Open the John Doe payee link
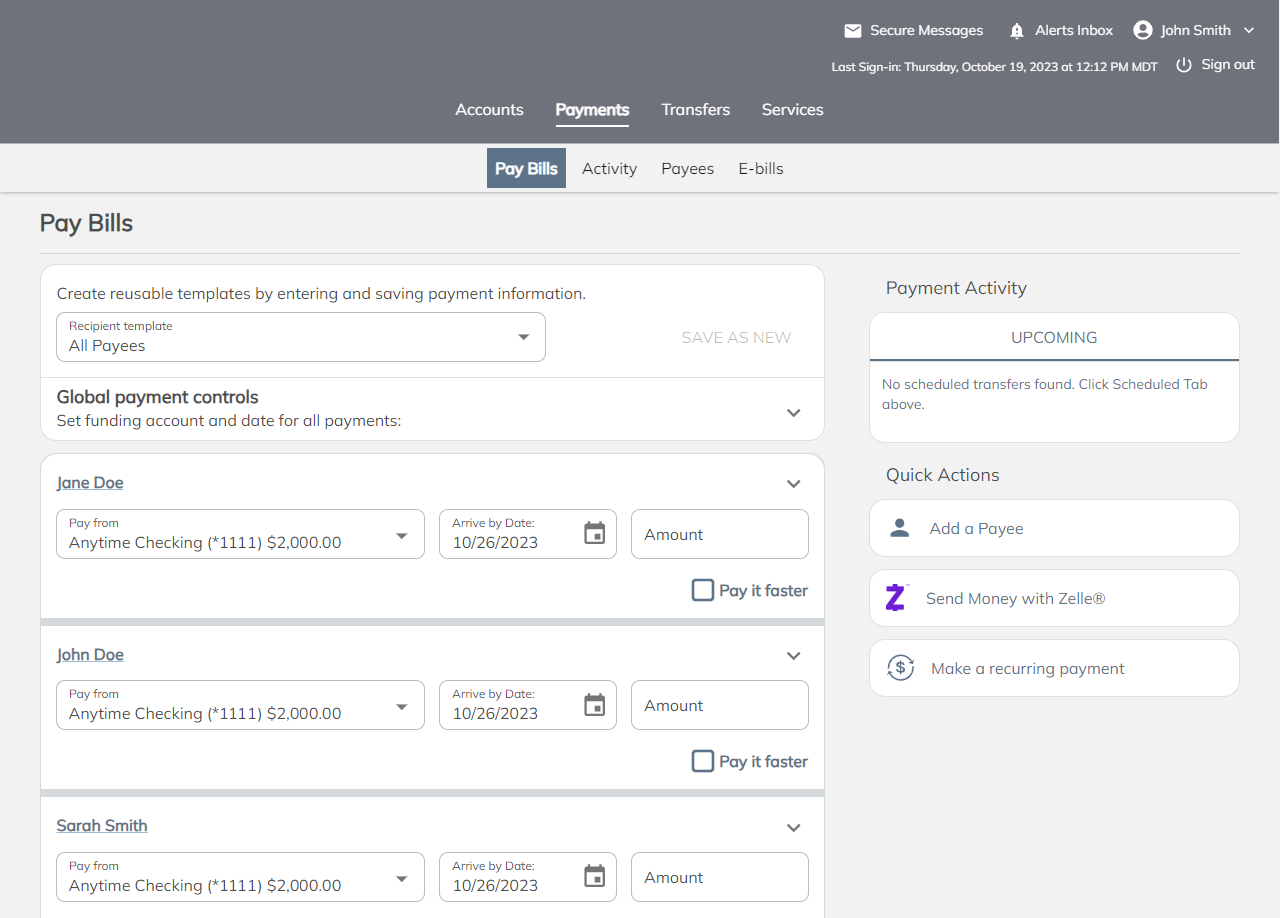1280x918 pixels. 90,655
